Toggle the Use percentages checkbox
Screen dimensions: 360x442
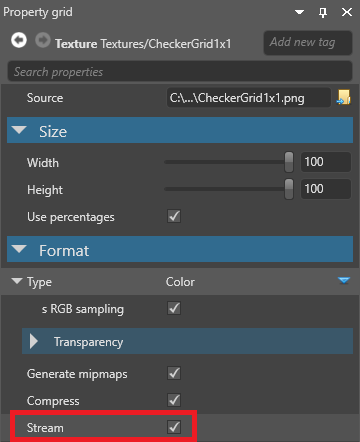[x=174, y=216]
